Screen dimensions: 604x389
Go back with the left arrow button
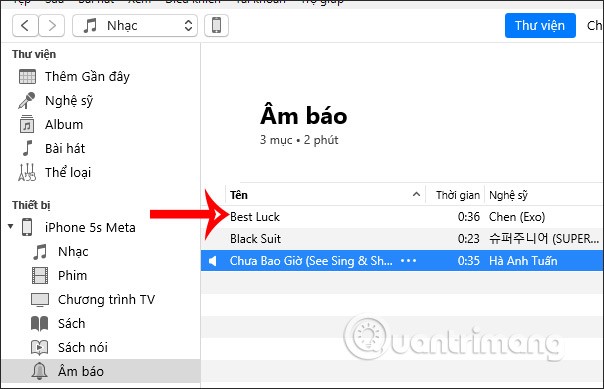tap(25, 26)
